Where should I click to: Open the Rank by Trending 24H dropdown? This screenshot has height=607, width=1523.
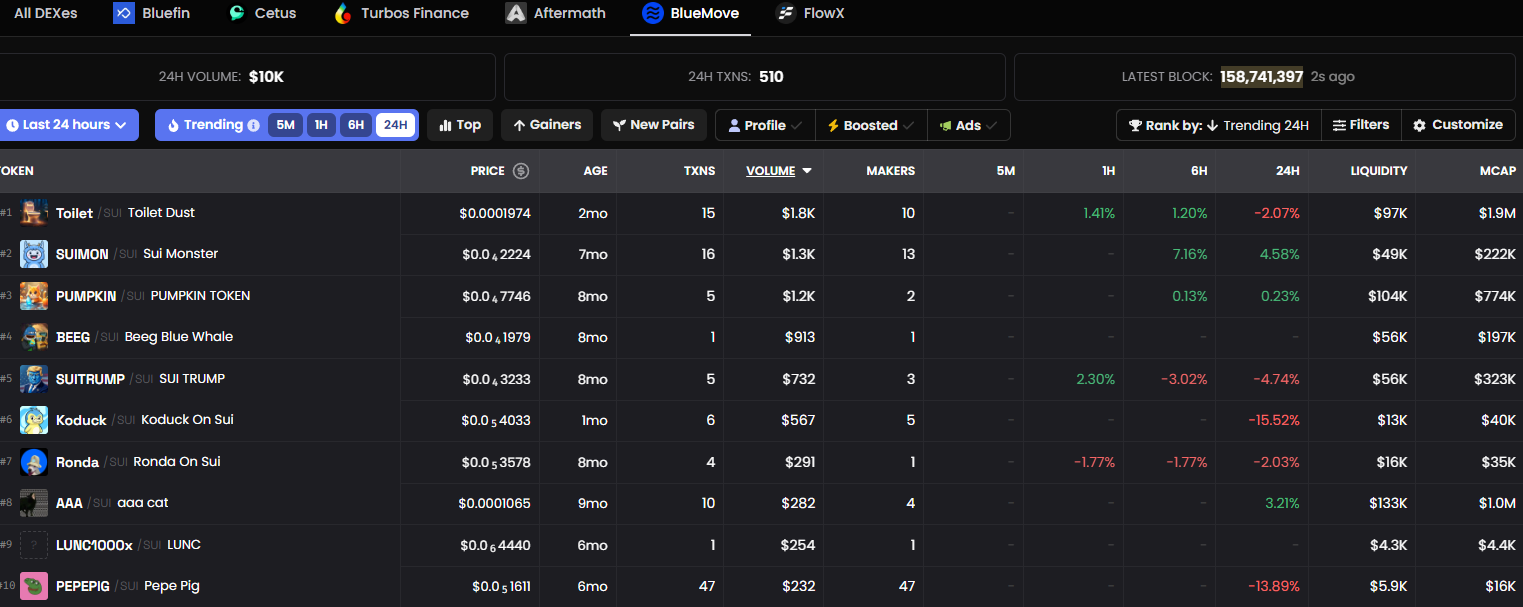click(x=1218, y=125)
